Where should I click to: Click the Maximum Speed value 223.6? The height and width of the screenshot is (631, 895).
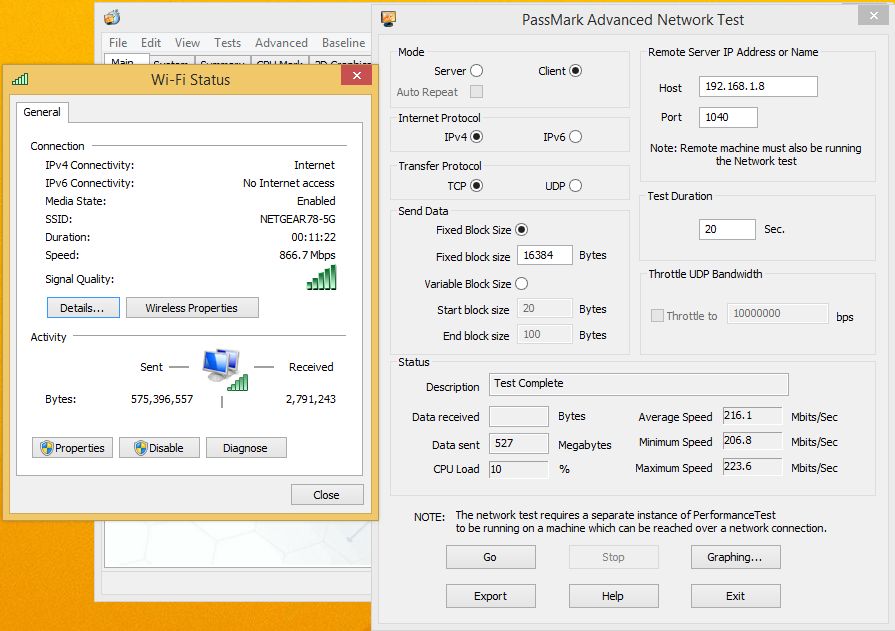coord(752,467)
